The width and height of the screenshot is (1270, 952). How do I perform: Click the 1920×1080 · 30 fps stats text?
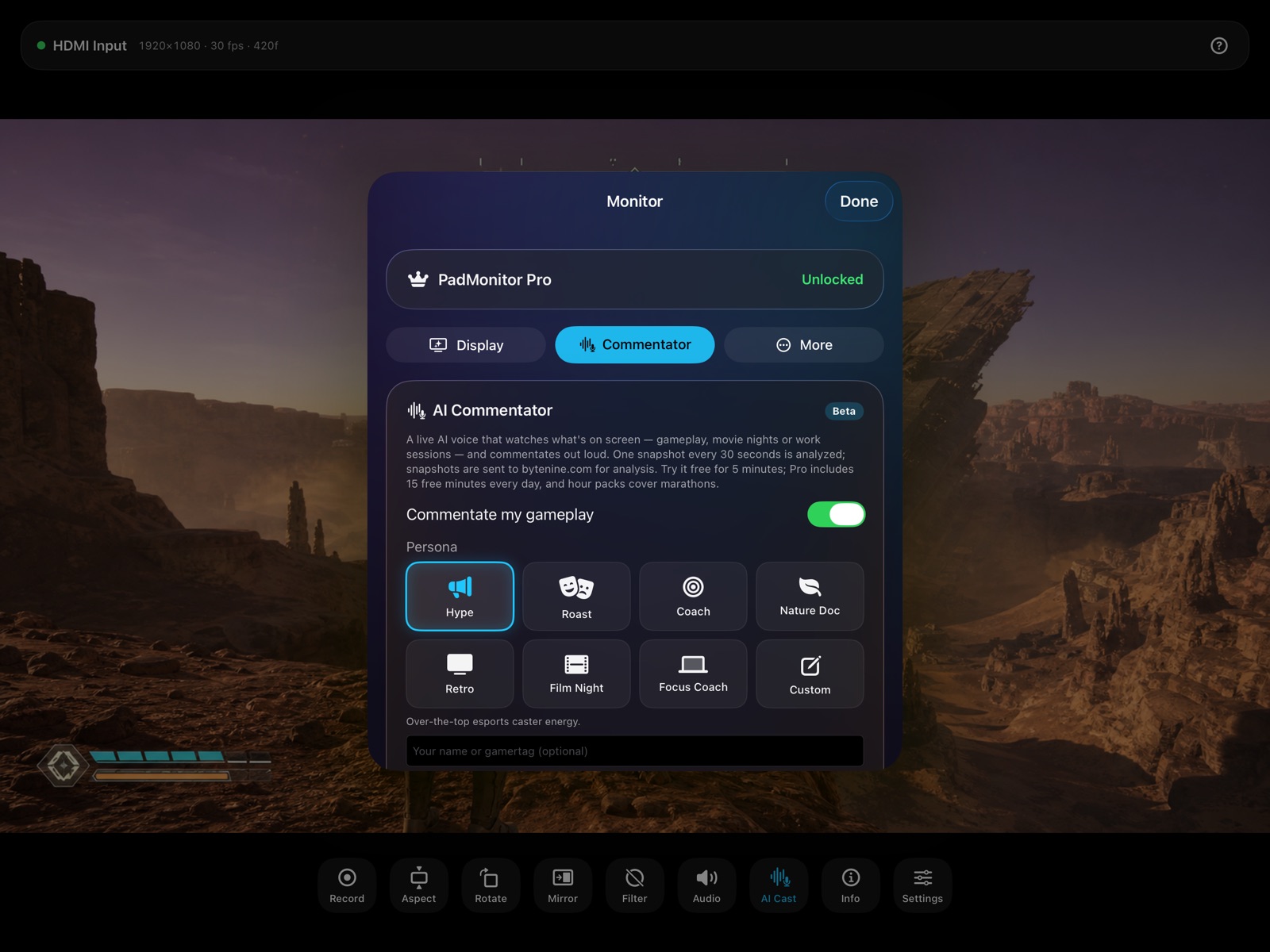[x=209, y=46]
